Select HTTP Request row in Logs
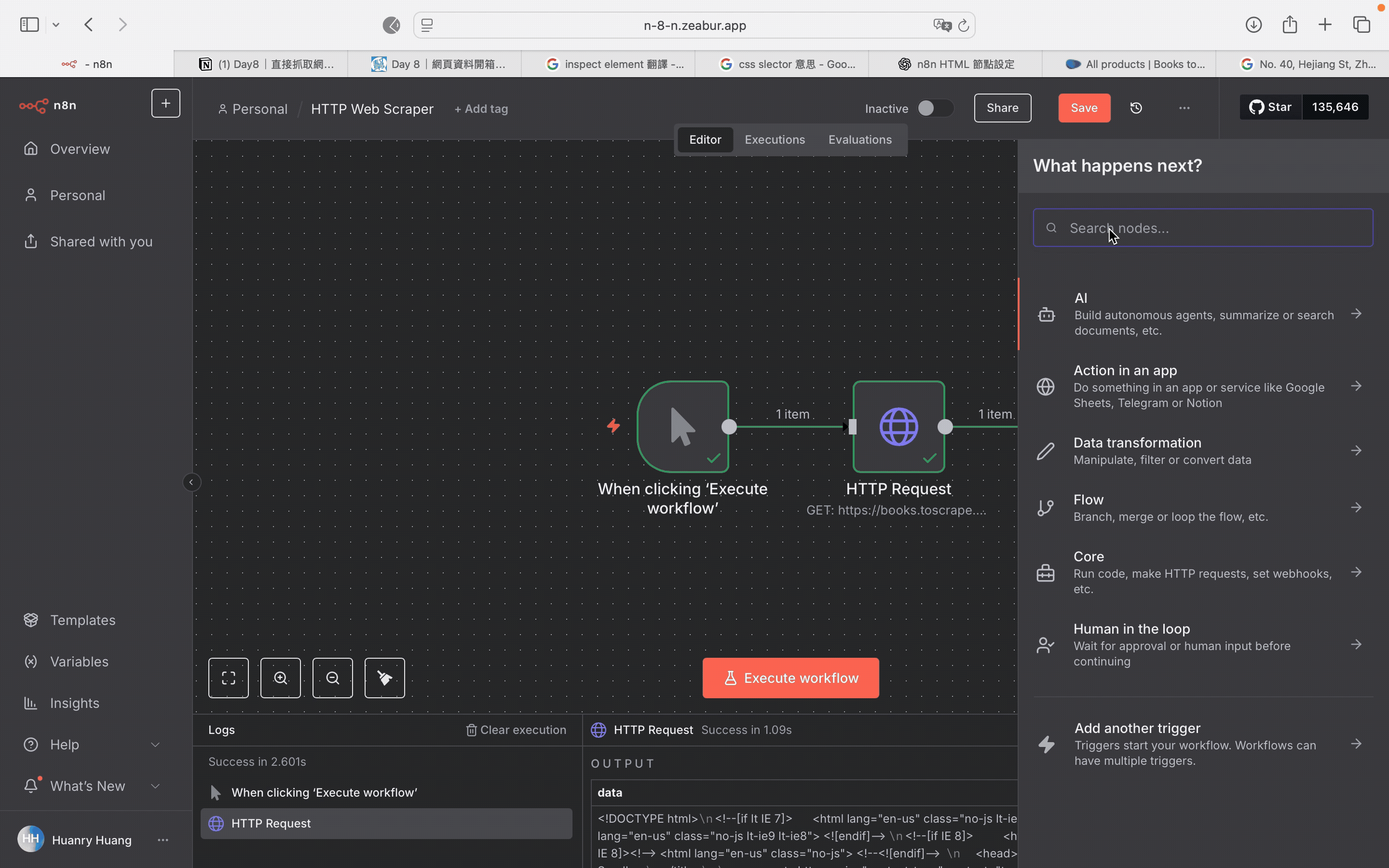The width and height of the screenshot is (1389, 868). click(386, 823)
